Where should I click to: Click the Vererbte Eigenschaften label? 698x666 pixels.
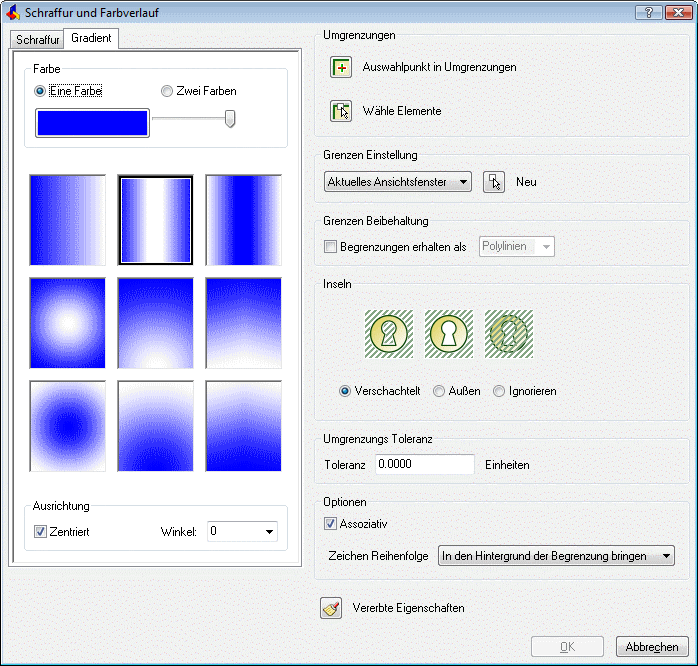(408, 608)
